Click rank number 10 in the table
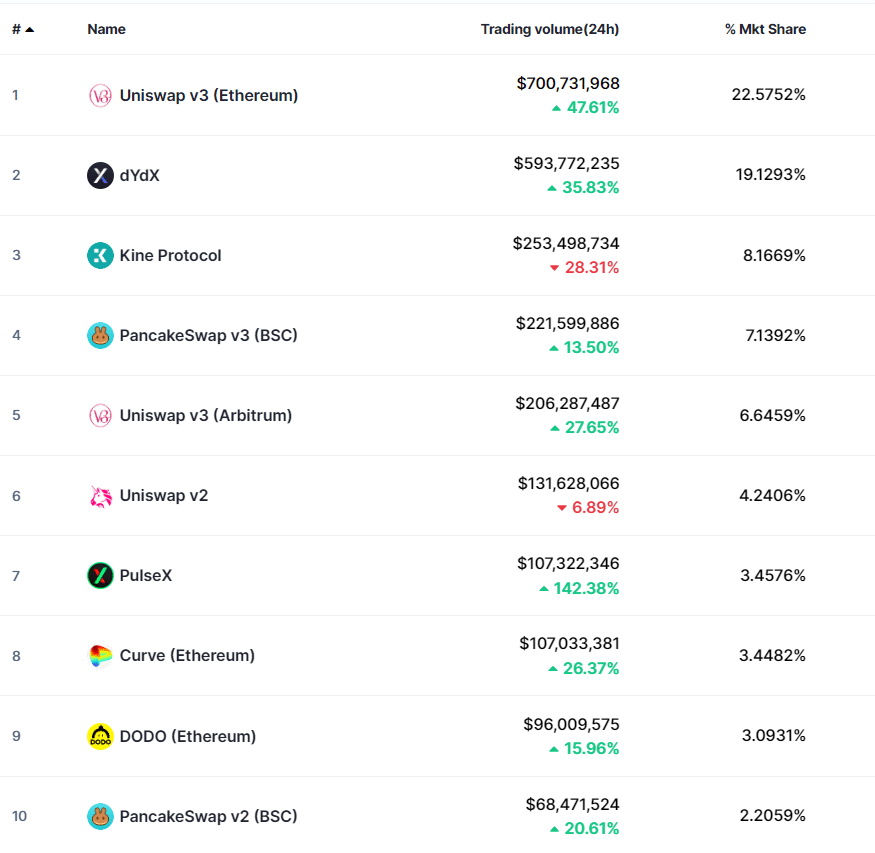This screenshot has width=875, height=853. pyautogui.click(x=20, y=817)
